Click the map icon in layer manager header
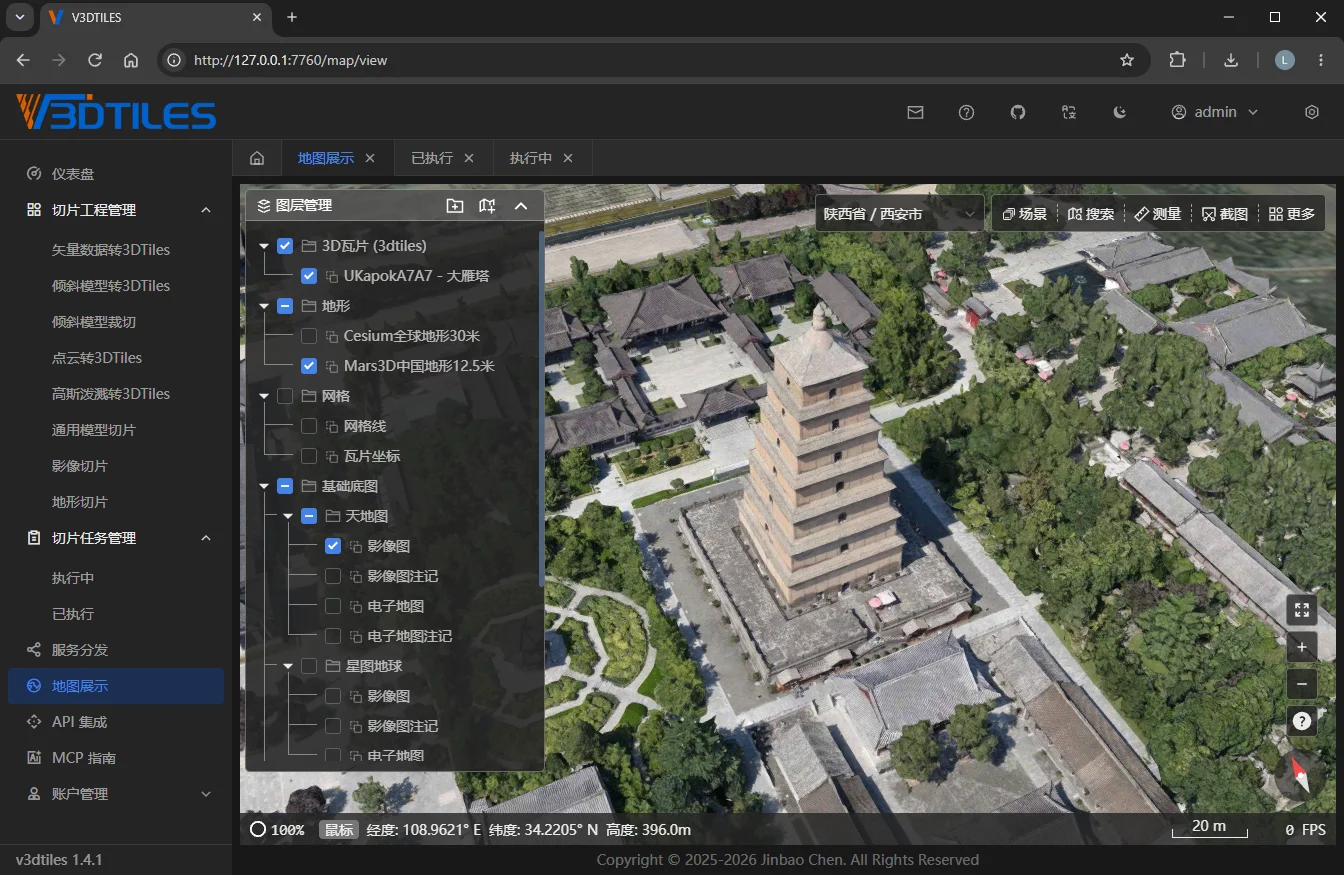1344x875 pixels. coord(487,205)
